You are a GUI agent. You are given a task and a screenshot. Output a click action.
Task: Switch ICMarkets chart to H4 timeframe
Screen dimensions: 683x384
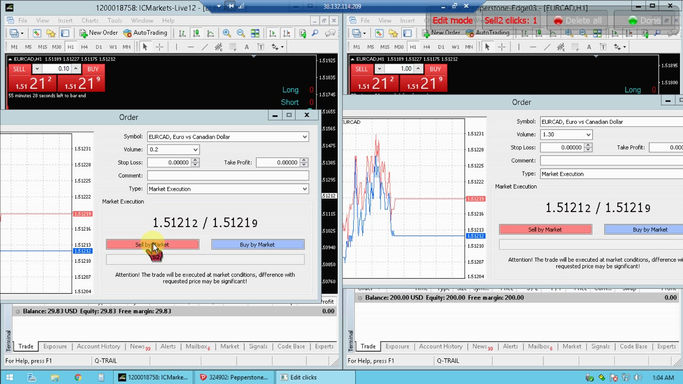click(x=85, y=47)
